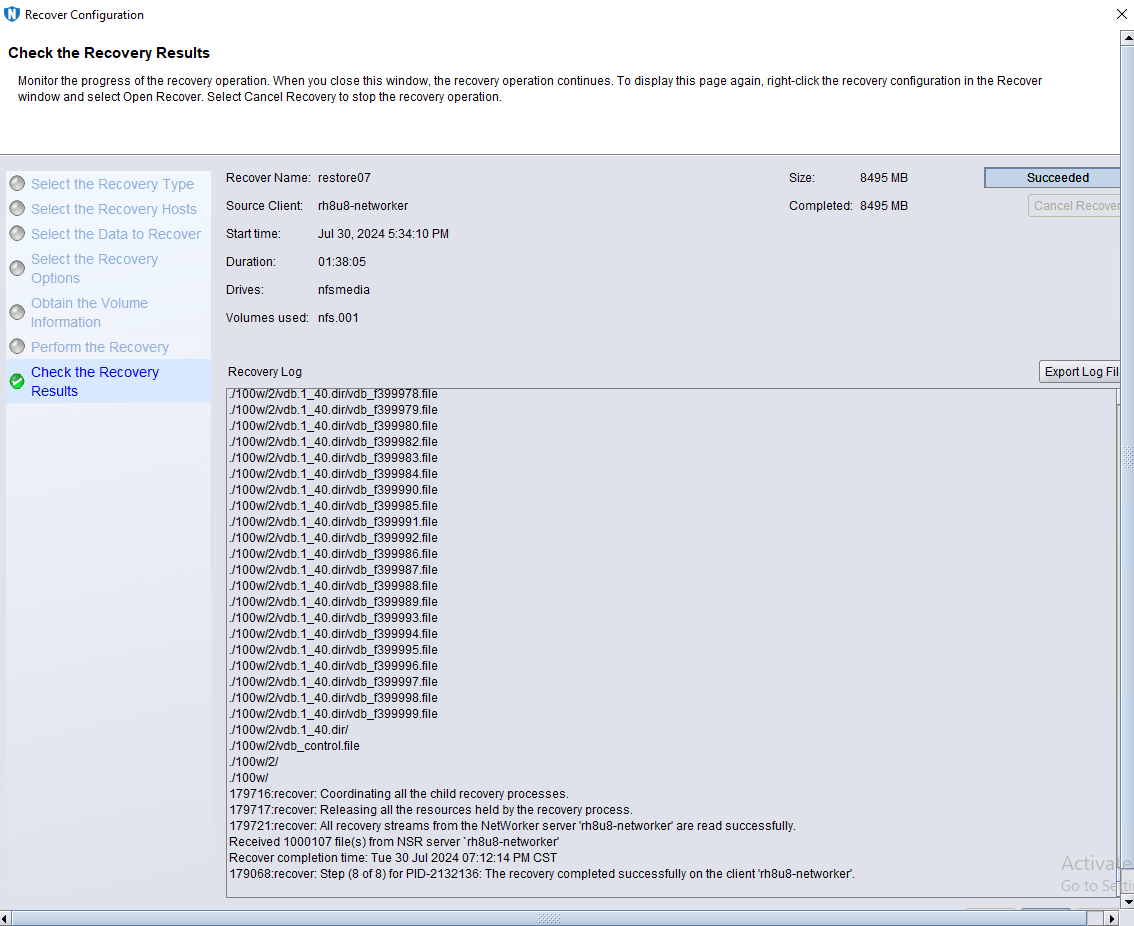Select the Check the Recovery Results step
This screenshot has width=1134, height=926.
click(95, 381)
